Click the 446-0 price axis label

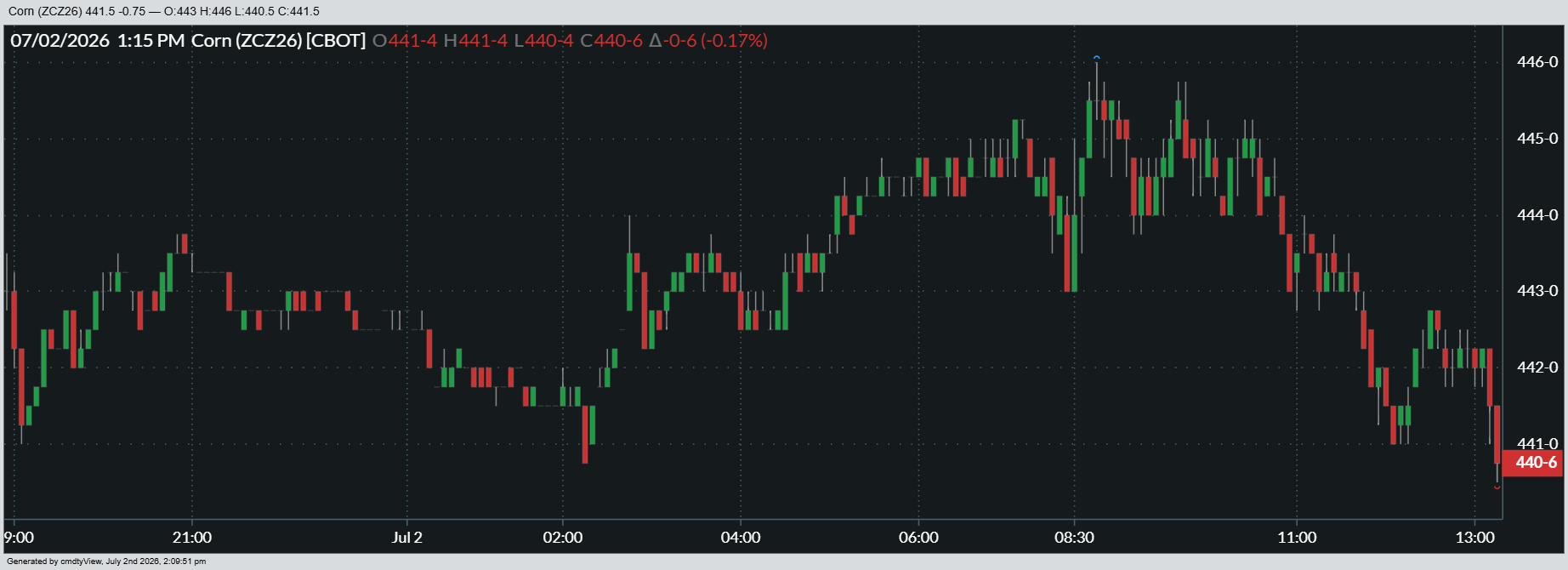point(1537,62)
